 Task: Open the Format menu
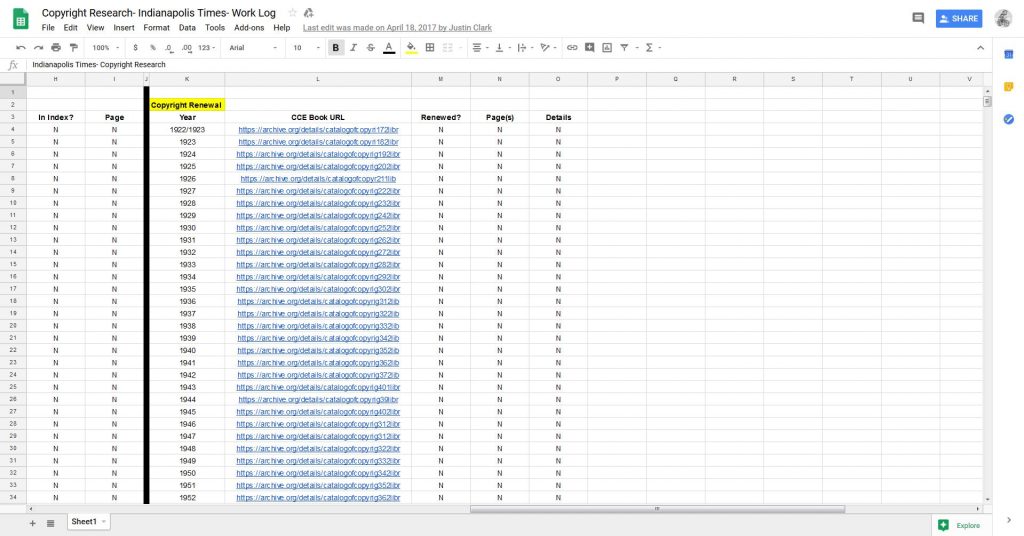point(157,27)
